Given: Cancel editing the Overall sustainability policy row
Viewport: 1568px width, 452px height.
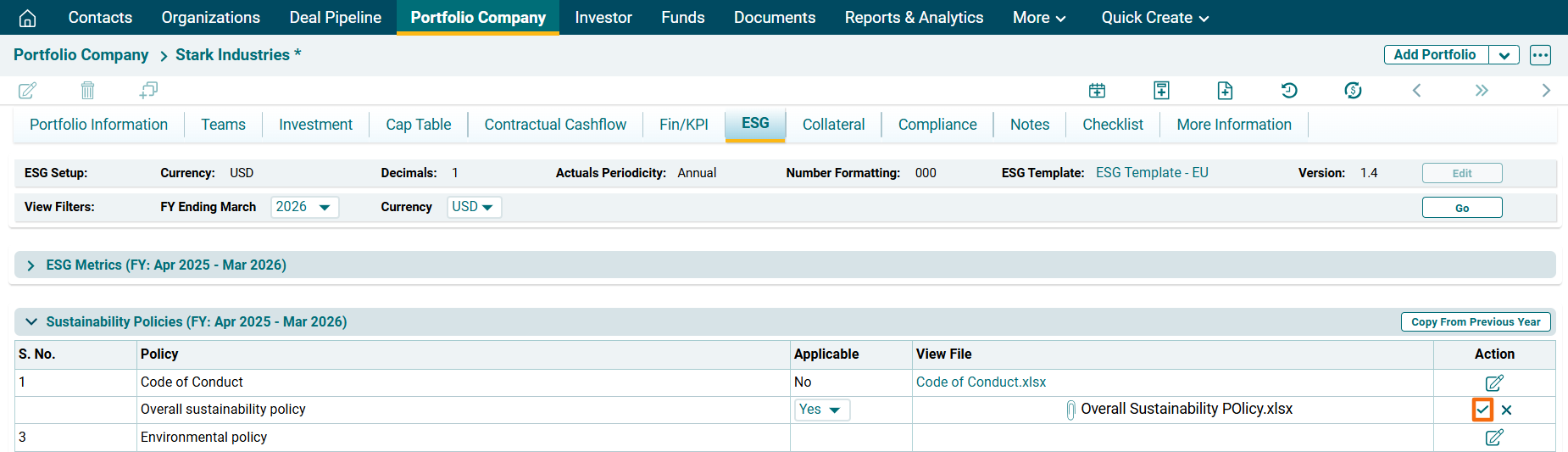Looking at the screenshot, I should pyautogui.click(x=1506, y=410).
